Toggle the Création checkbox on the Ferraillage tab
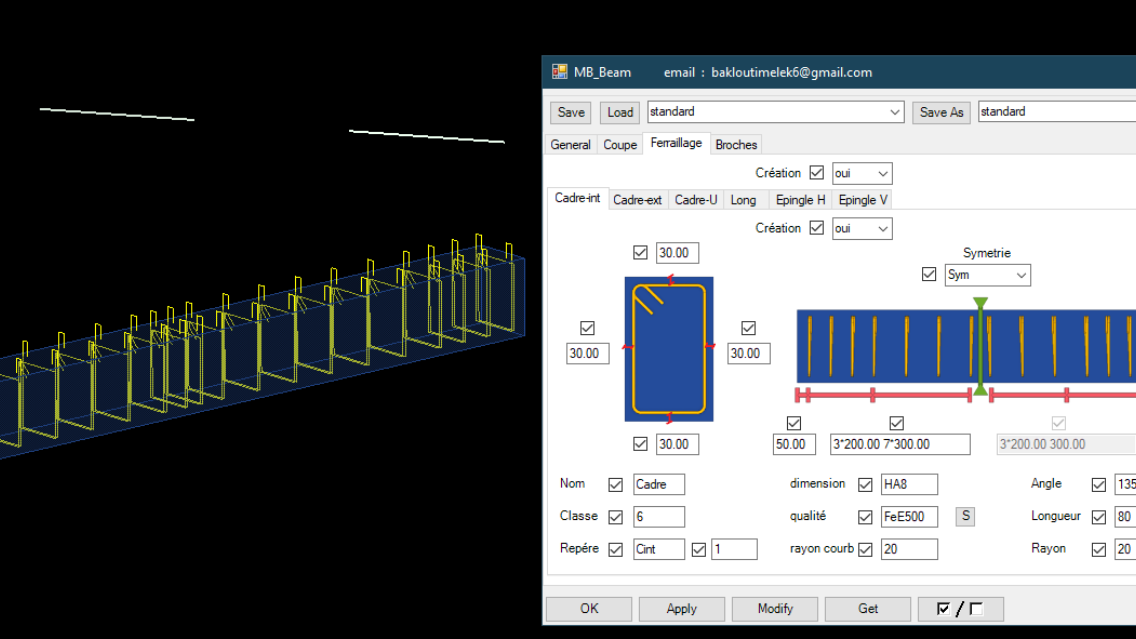This screenshot has height=639, width=1136. pos(817,172)
